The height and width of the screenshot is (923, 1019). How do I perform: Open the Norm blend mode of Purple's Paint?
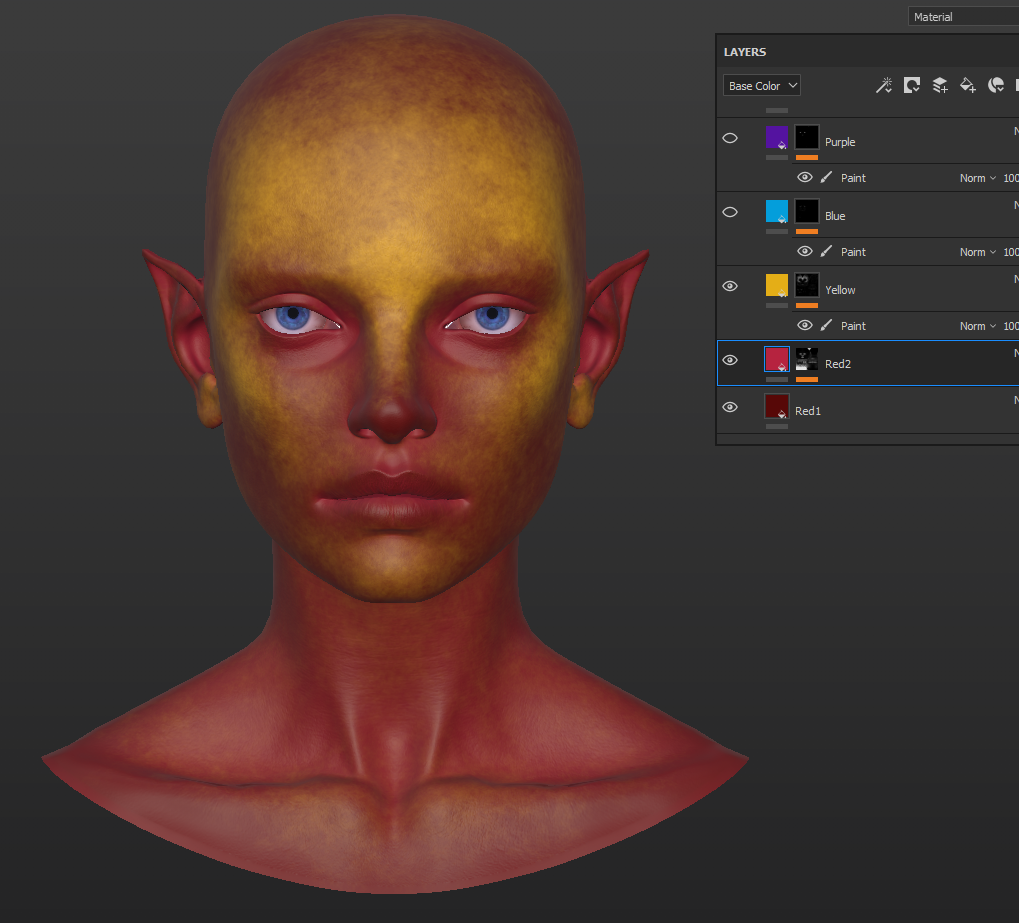977,178
